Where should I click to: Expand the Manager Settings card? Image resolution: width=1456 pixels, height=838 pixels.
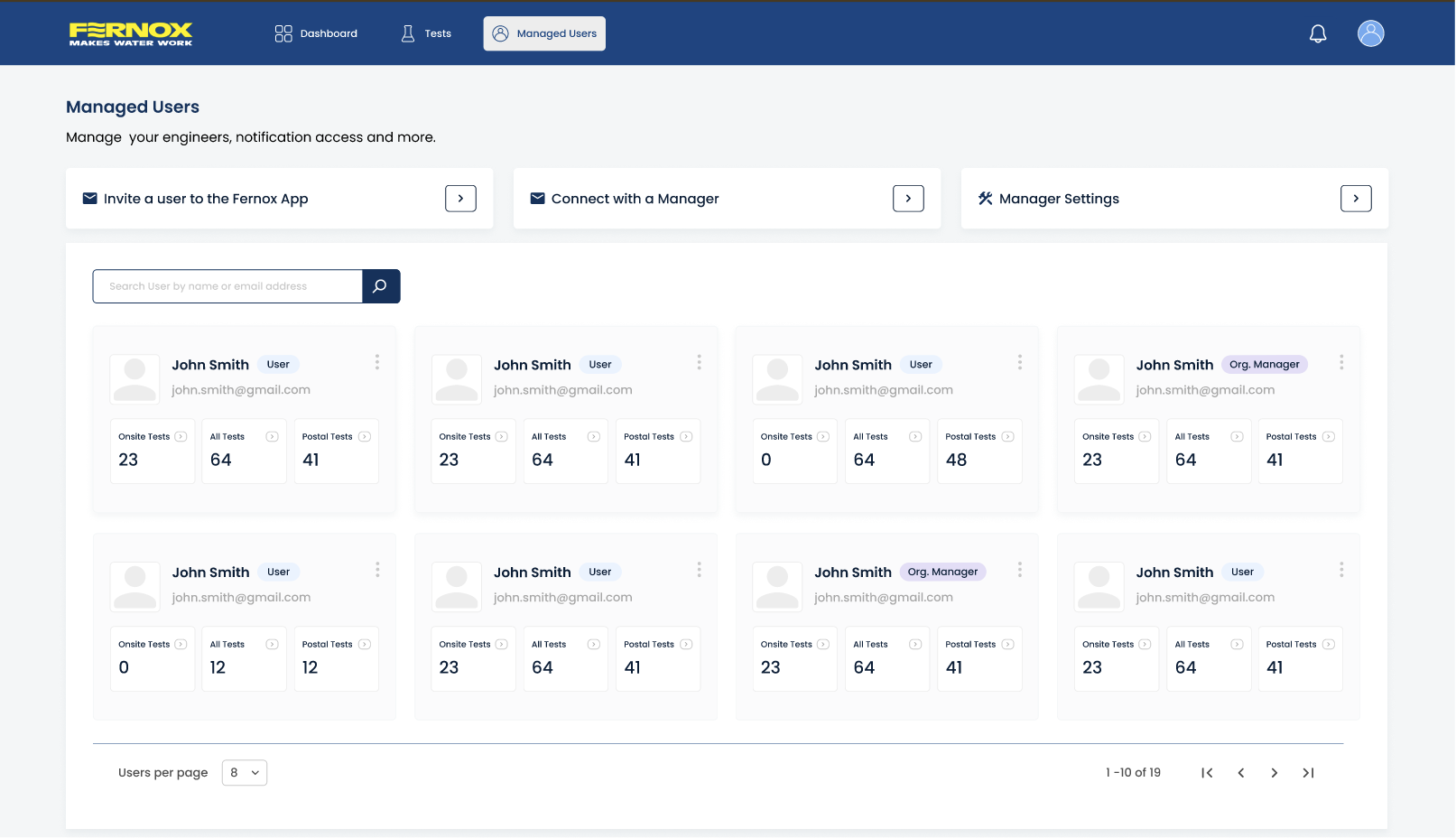1355,199
